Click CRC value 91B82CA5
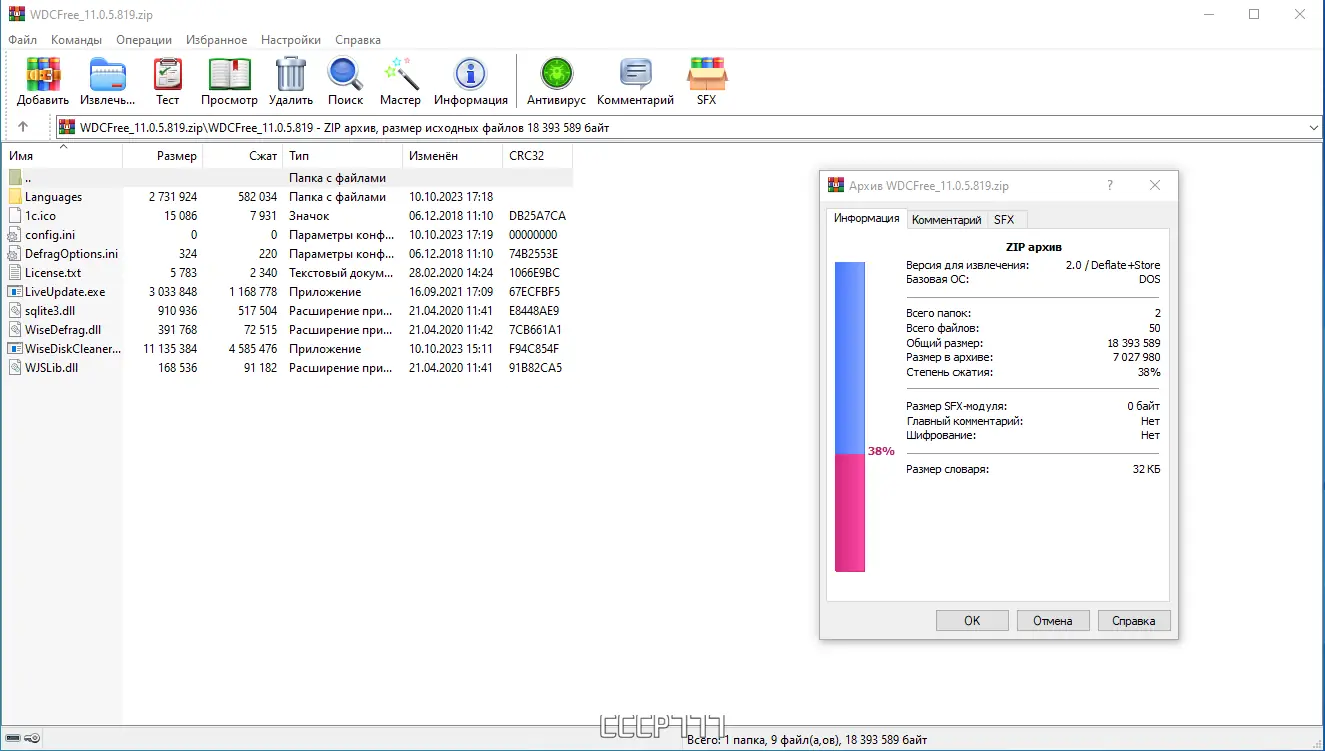 536,368
